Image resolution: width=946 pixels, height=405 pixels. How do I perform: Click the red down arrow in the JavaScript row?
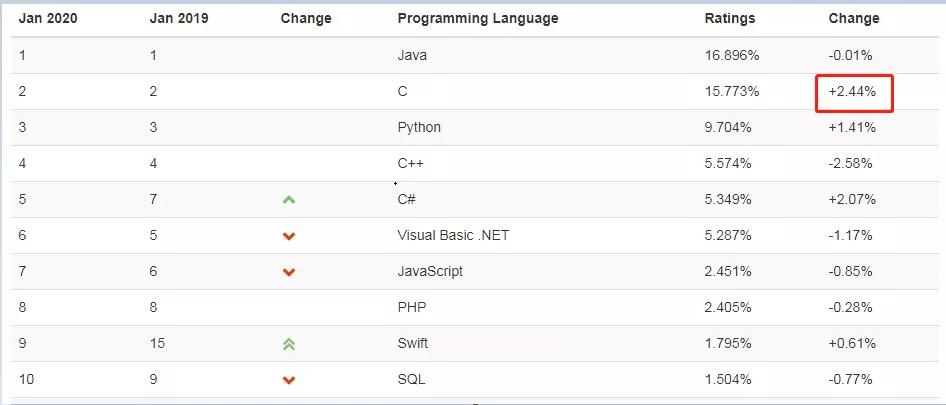[289, 272]
